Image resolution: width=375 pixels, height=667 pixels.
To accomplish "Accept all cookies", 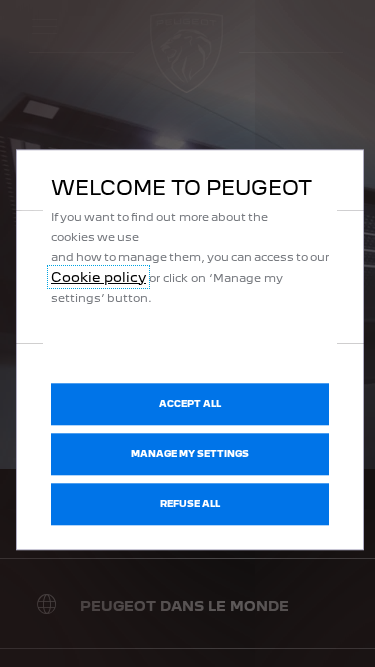I will tap(190, 404).
